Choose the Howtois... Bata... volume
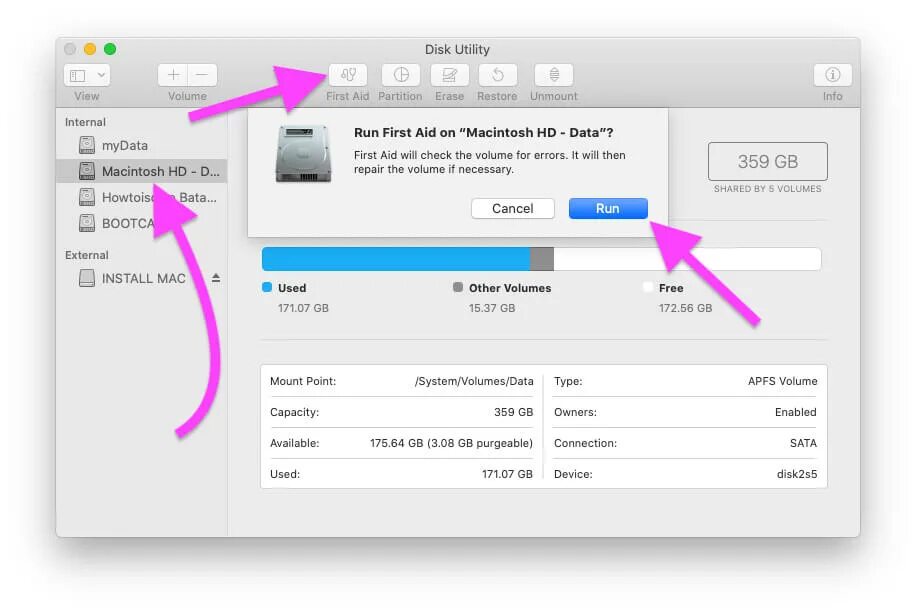Screen dimensions: 916x611 [141, 197]
